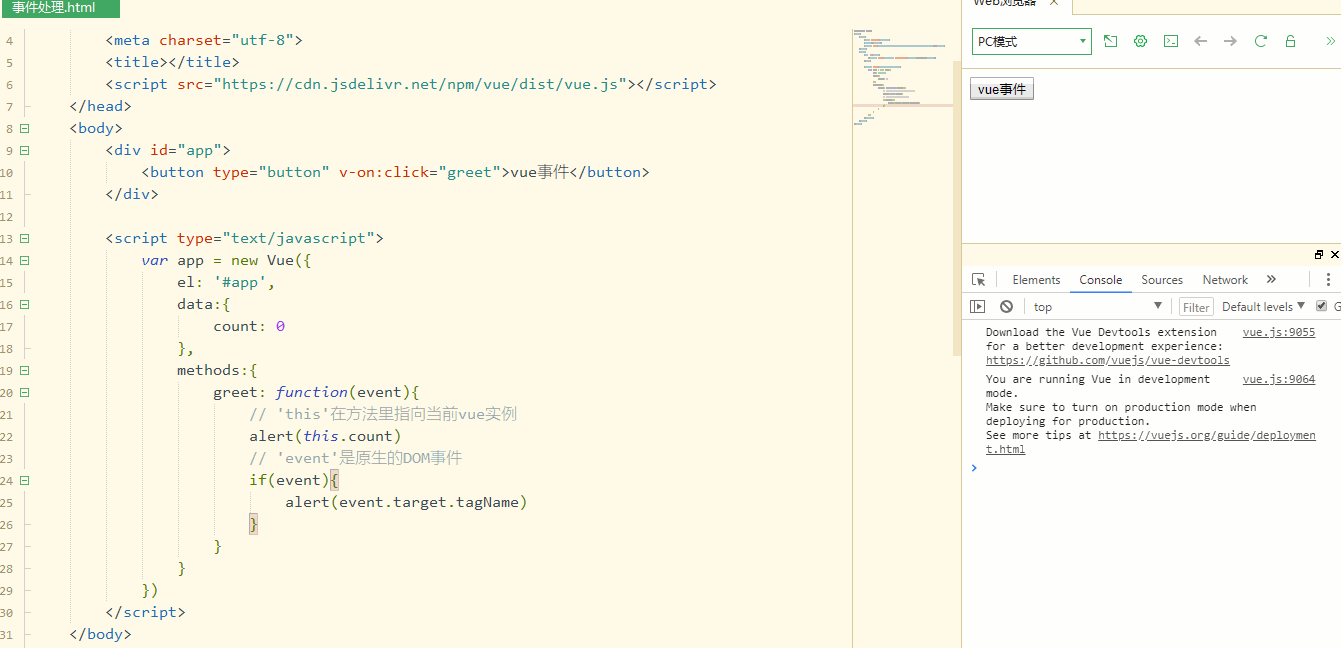Click the console Filter field
The image size is (1341, 648).
click(x=1196, y=307)
